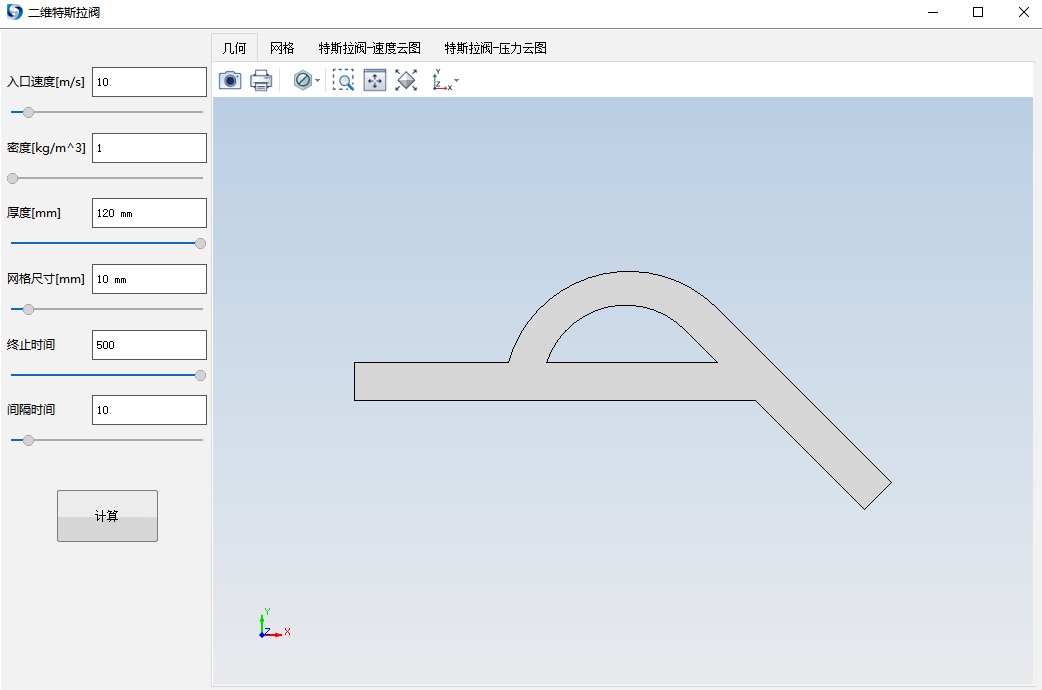Select the 几何 tab
The image size is (1042, 690).
(234, 48)
